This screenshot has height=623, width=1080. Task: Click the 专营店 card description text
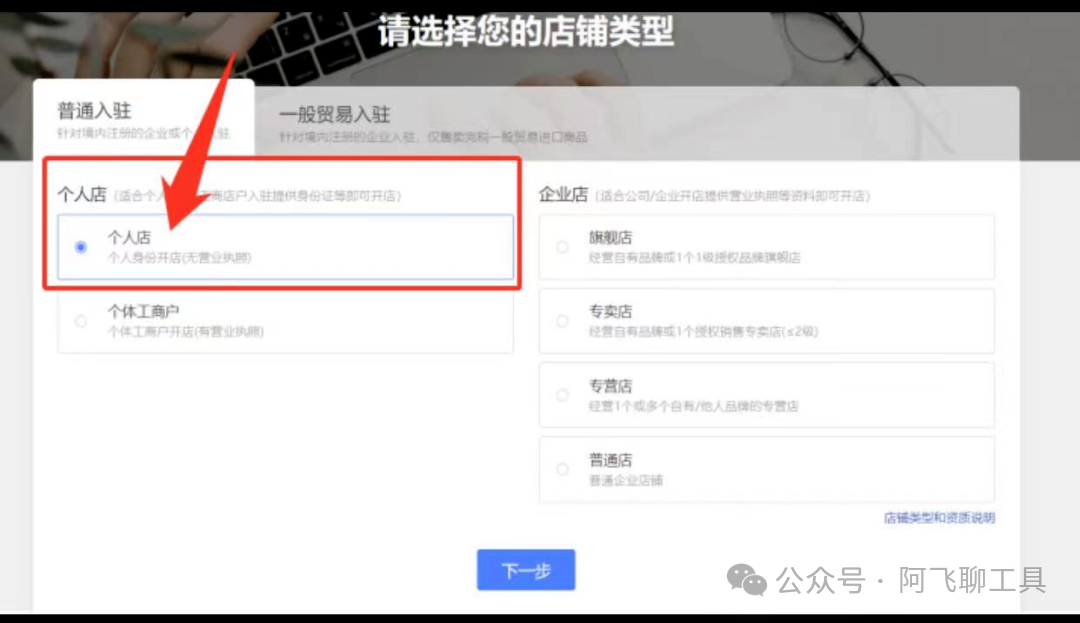coord(694,406)
